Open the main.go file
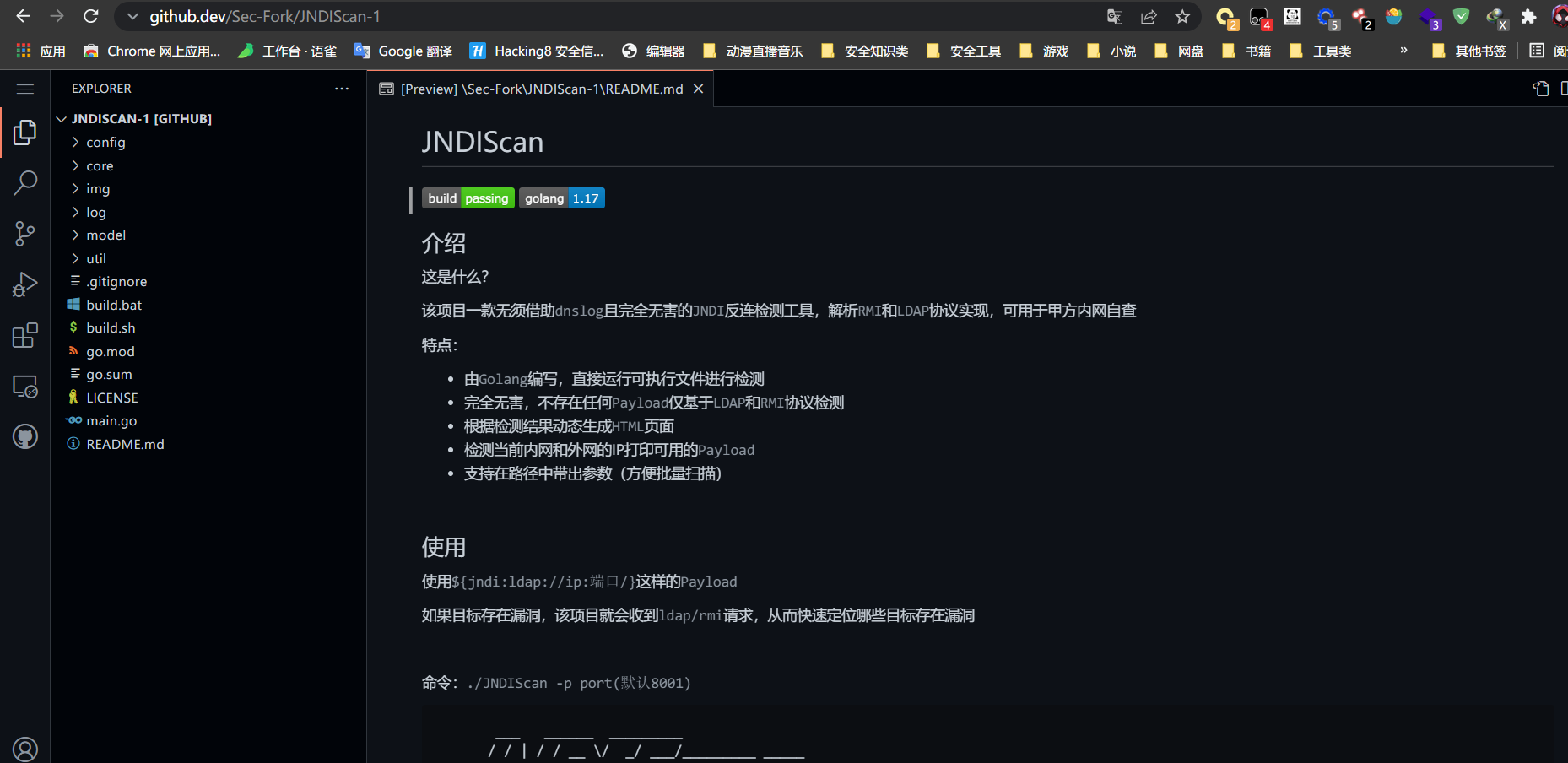 (208, 421)
